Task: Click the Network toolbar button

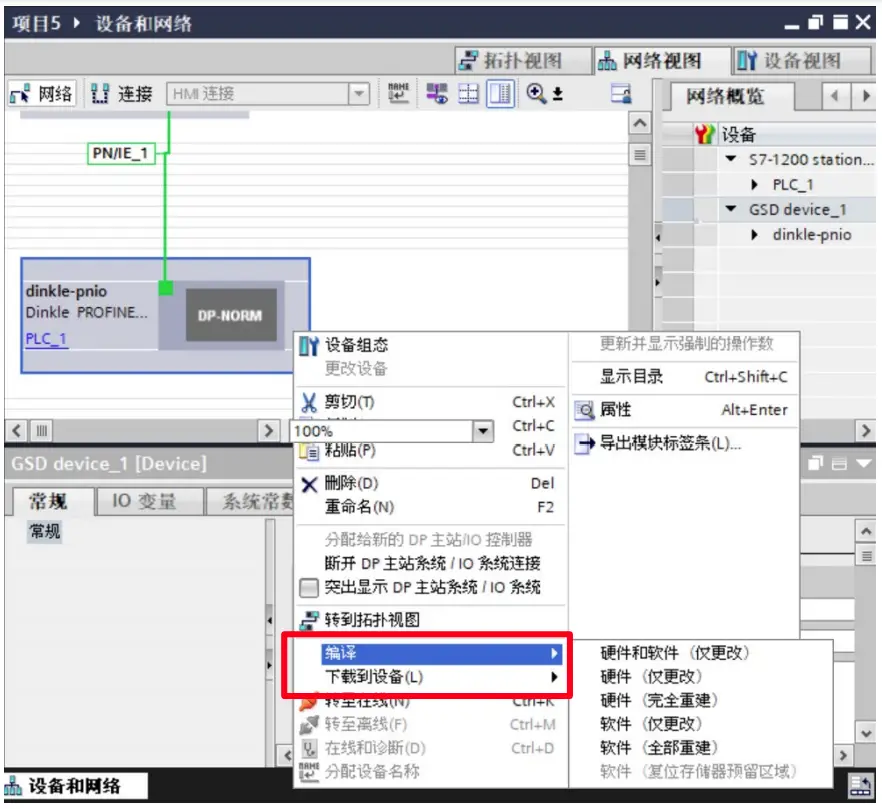Action: click(x=42, y=93)
